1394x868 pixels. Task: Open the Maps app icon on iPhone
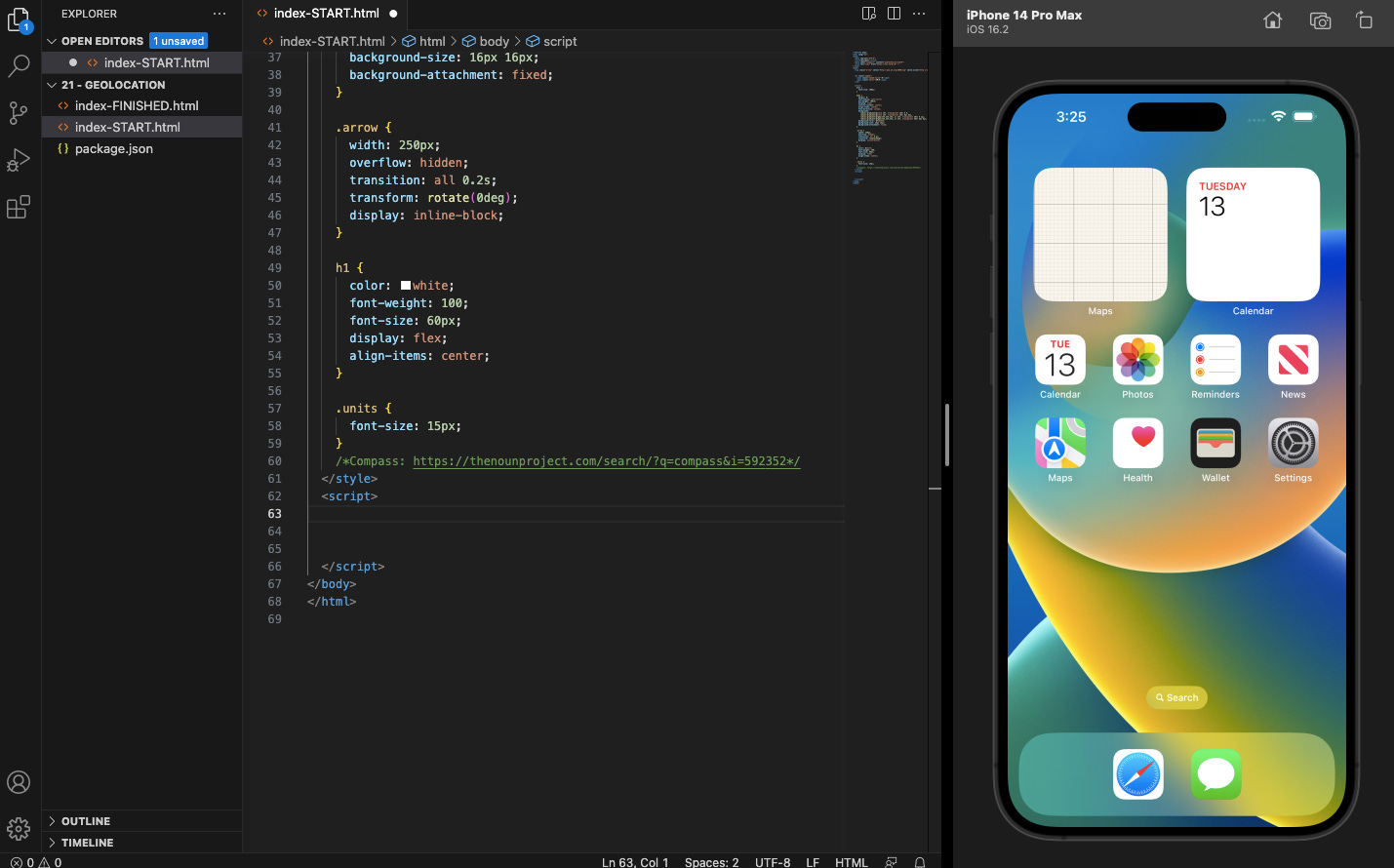point(1060,444)
